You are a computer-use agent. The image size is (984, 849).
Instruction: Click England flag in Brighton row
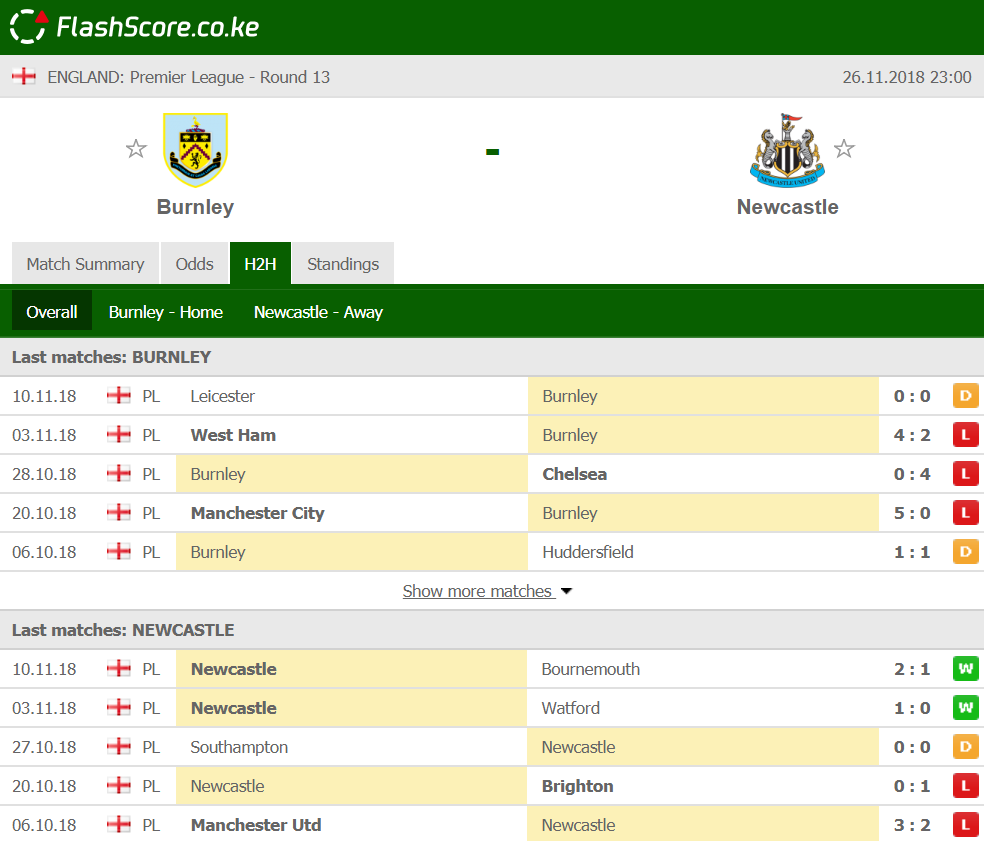click(x=119, y=785)
